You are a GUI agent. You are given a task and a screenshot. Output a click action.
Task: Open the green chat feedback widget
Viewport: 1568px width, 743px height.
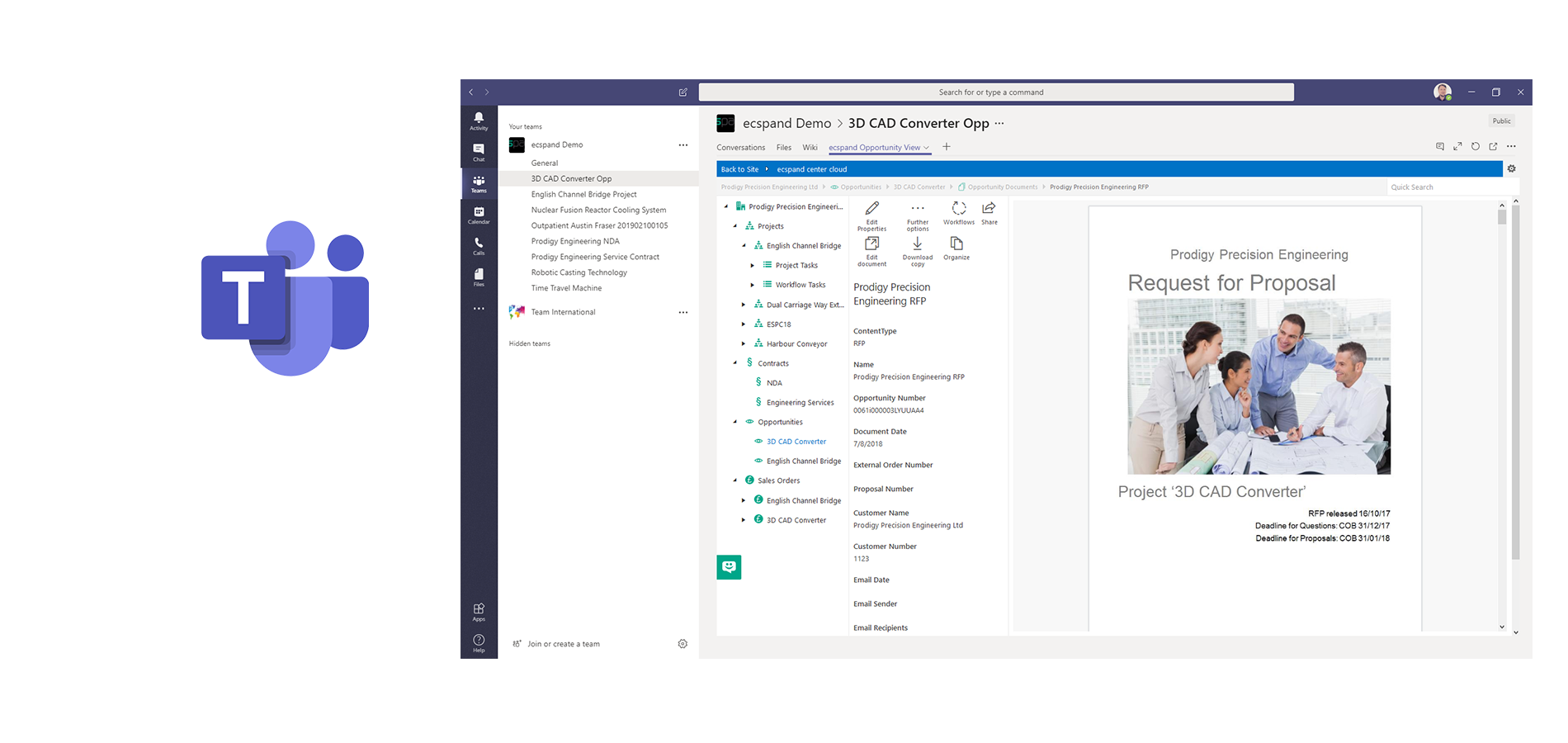click(729, 566)
